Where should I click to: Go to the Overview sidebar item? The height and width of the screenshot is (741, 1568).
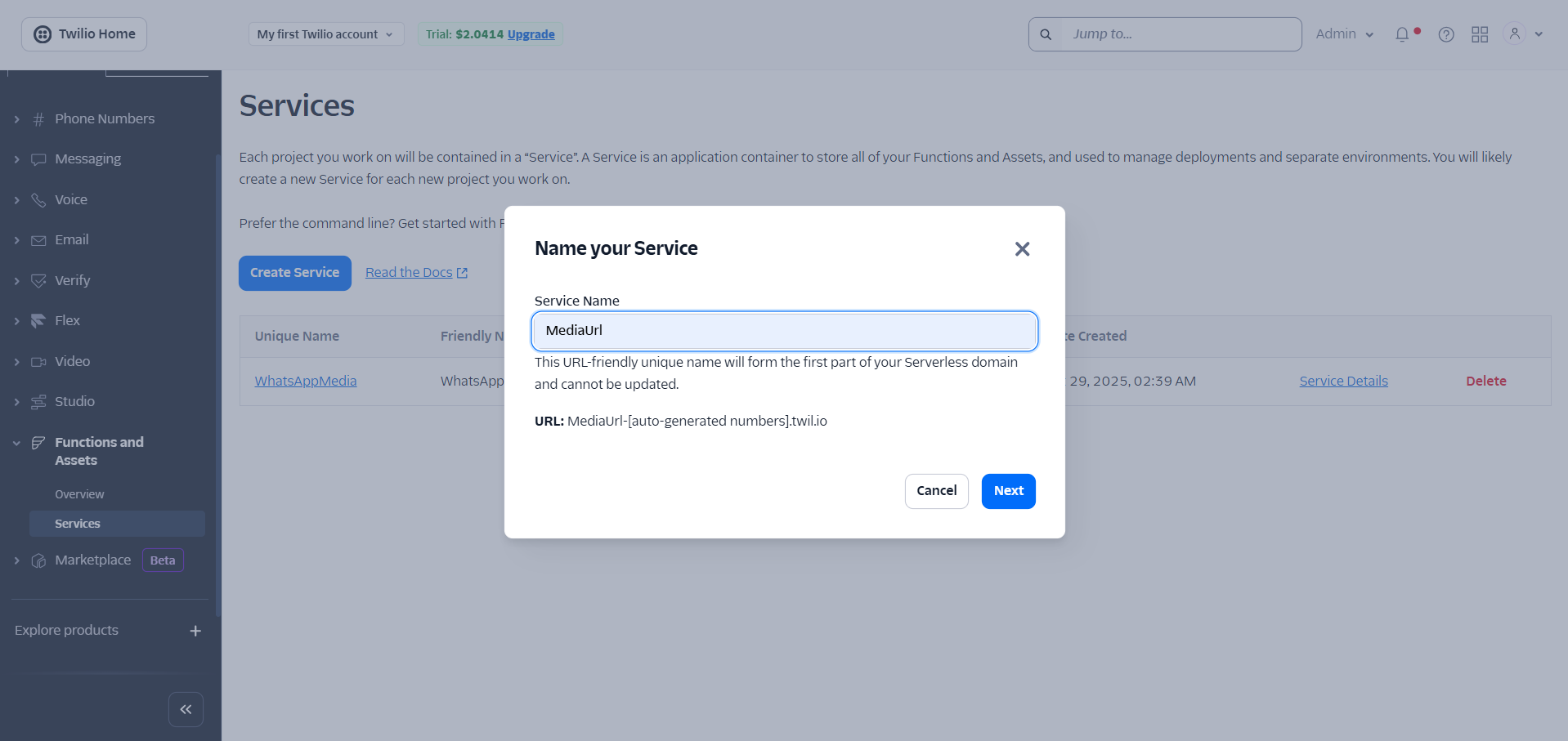point(79,494)
